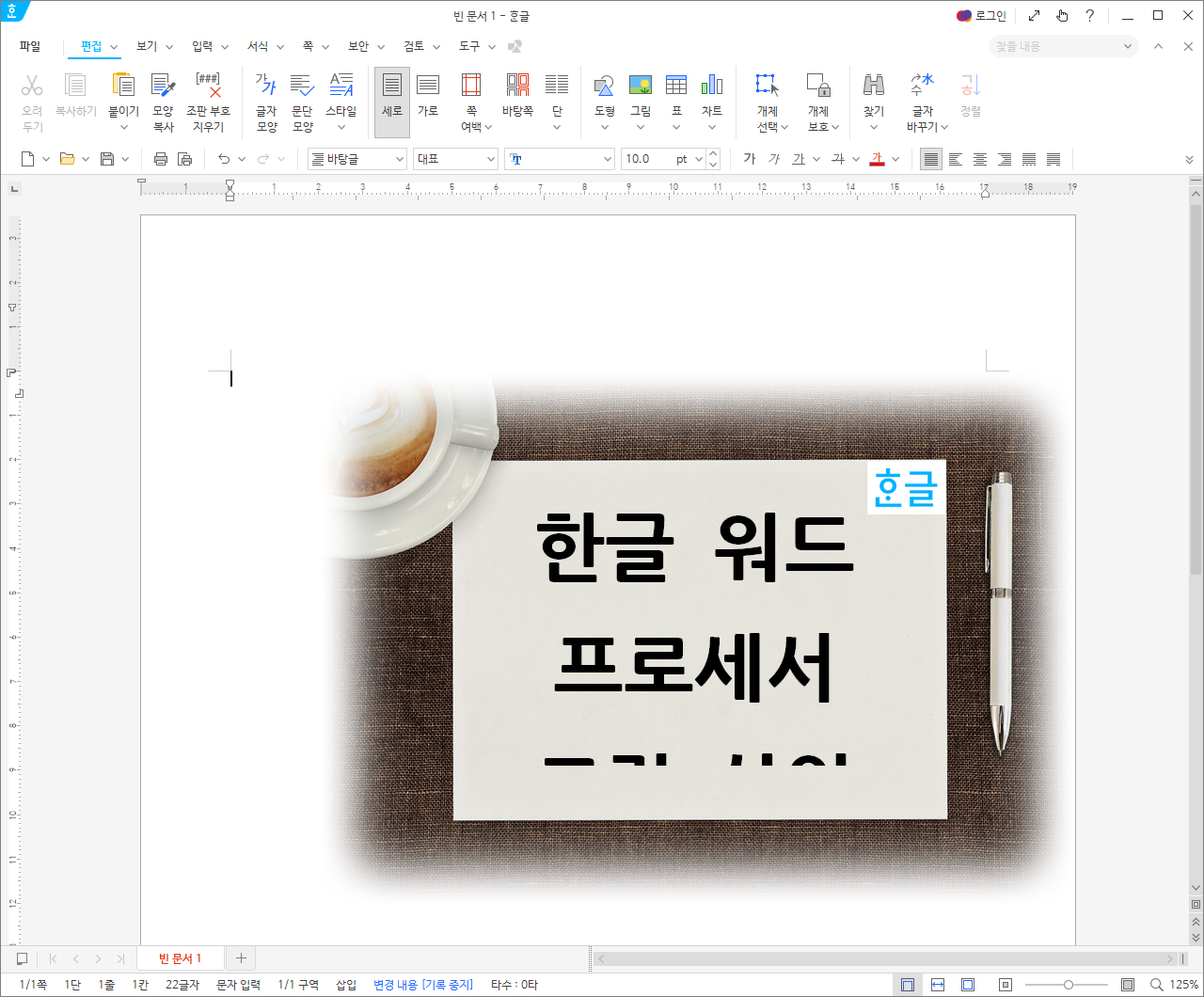Select justify both-sides alignment

pos(931,159)
